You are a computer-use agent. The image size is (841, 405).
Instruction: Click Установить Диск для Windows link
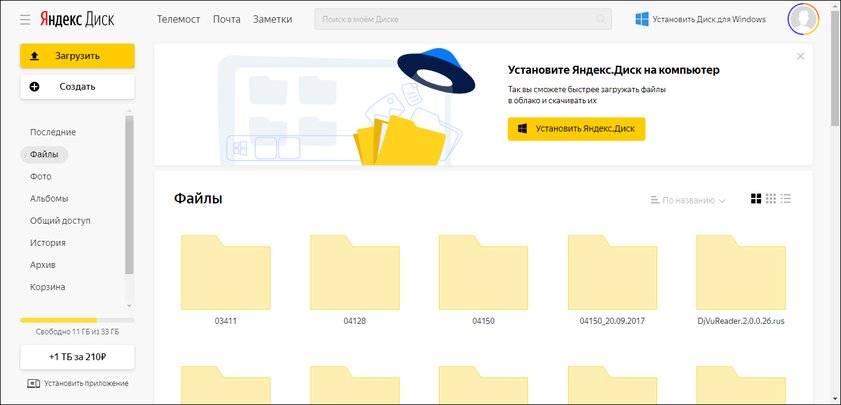pos(709,19)
